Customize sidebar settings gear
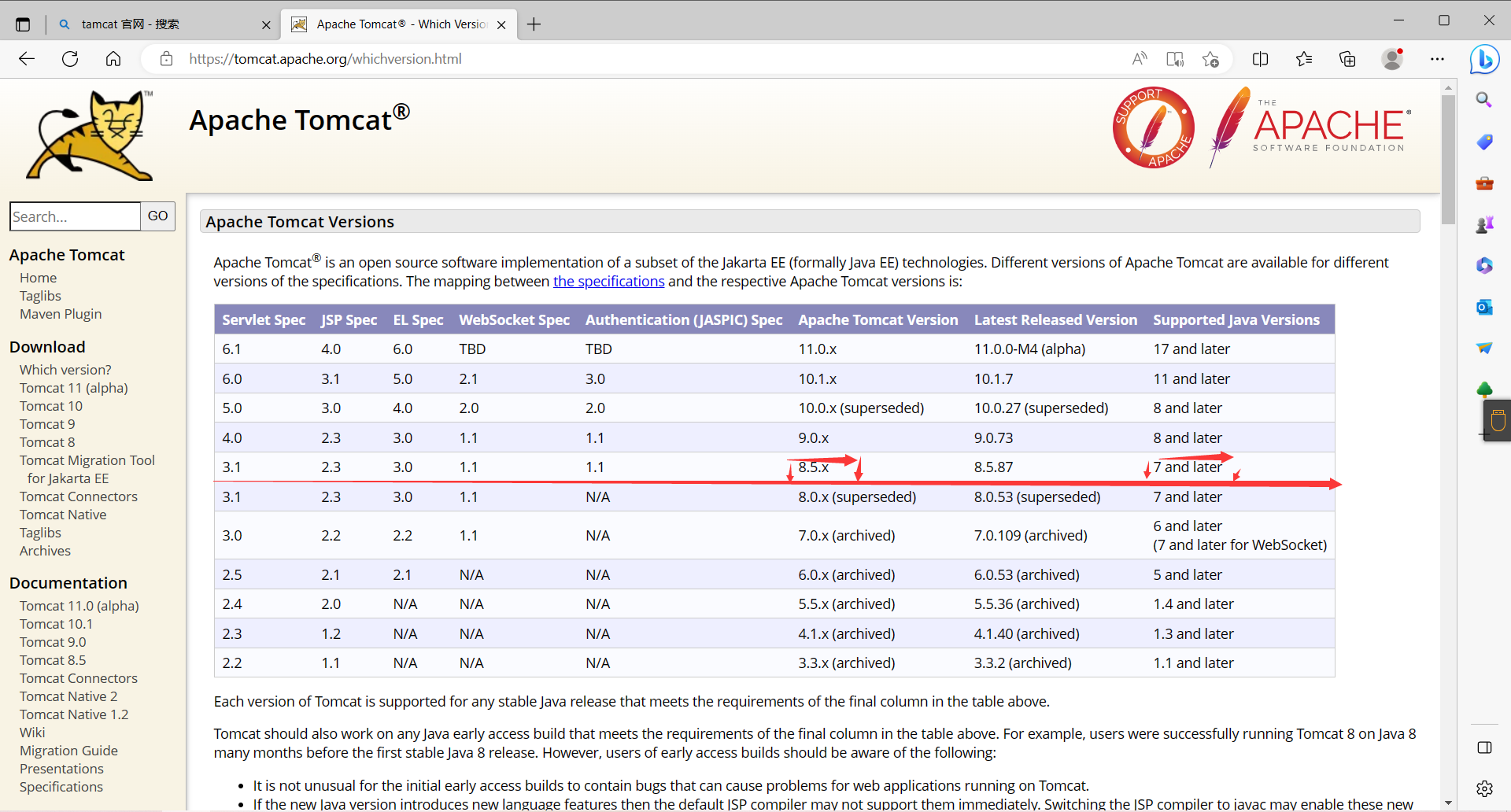Image resolution: width=1511 pixels, height=812 pixels. 1484,788
